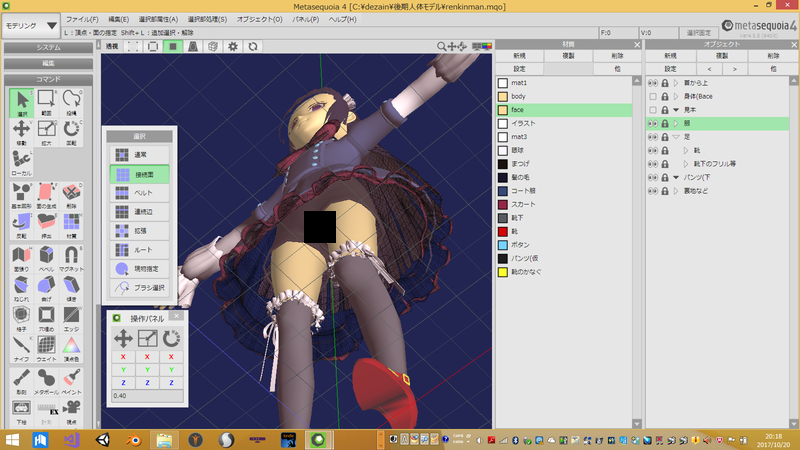Click 設定 button in material panel
This screenshot has width=800, height=450.
coord(519,69)
